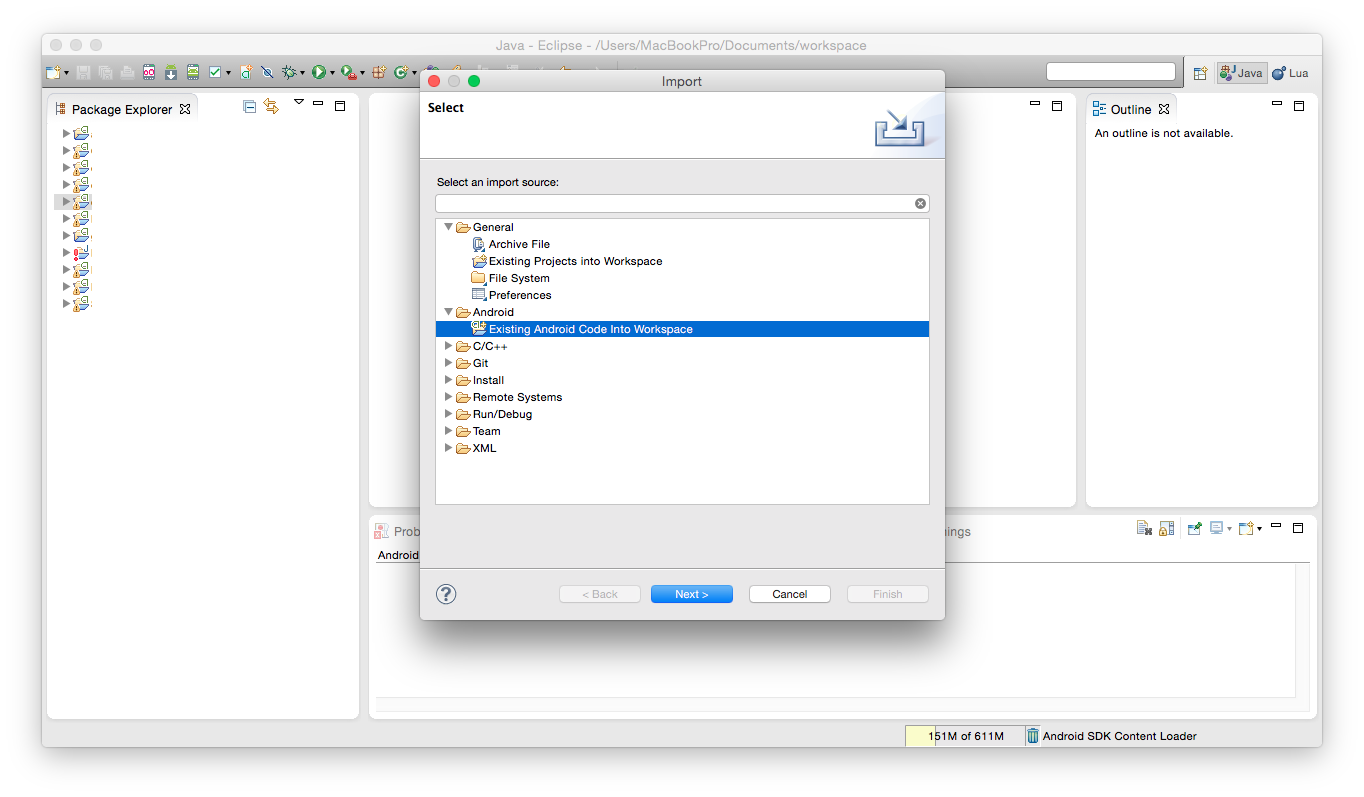Select Existing Projects into Workspace

click(x=567, y=261)
